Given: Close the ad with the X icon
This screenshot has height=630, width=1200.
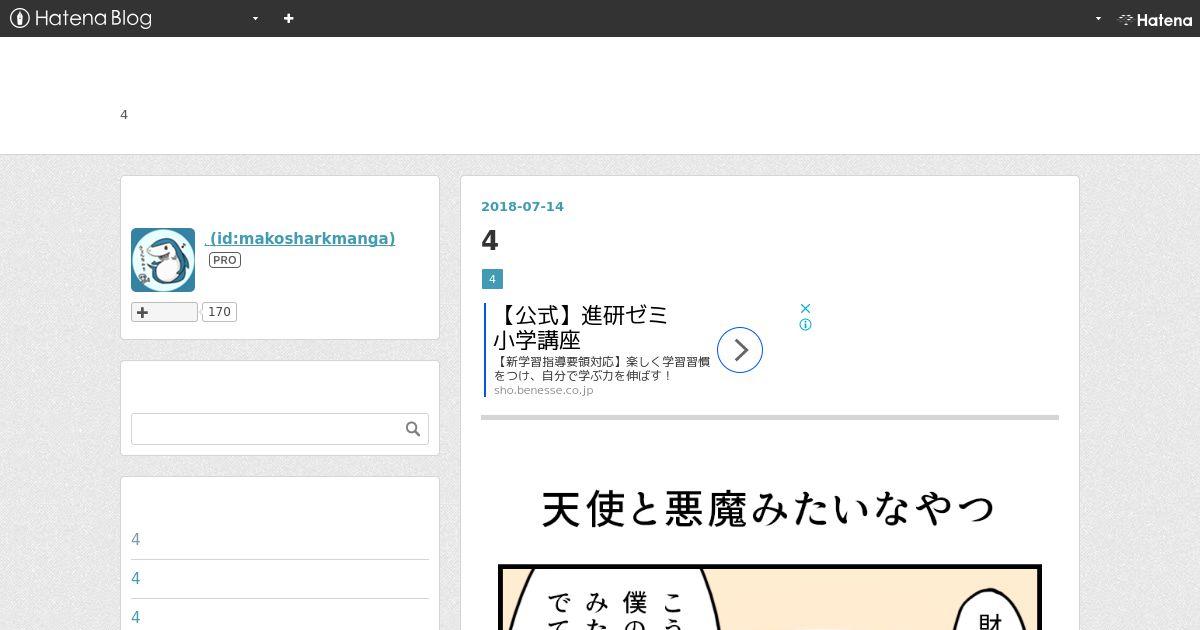Looking at the screenshot, I should [805, 309].
